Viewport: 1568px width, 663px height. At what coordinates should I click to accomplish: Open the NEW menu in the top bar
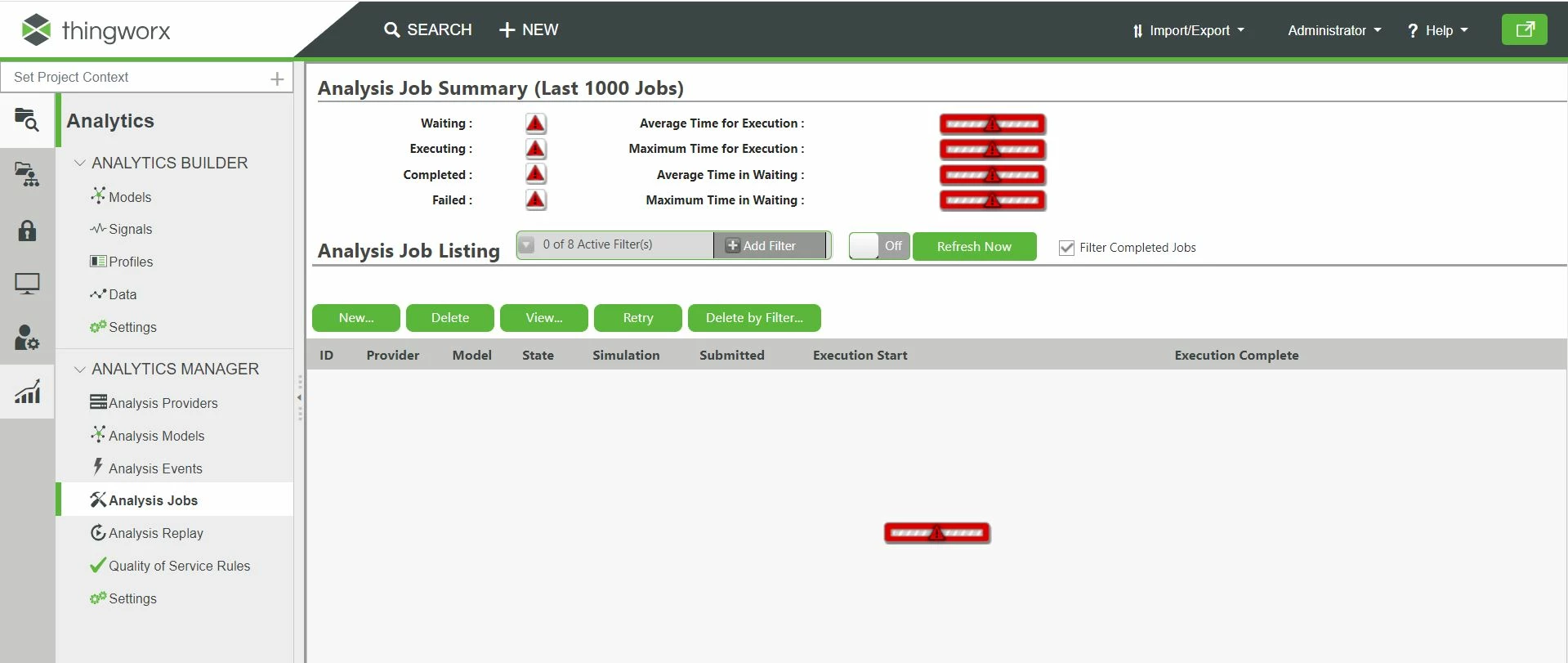coord(529,29)
